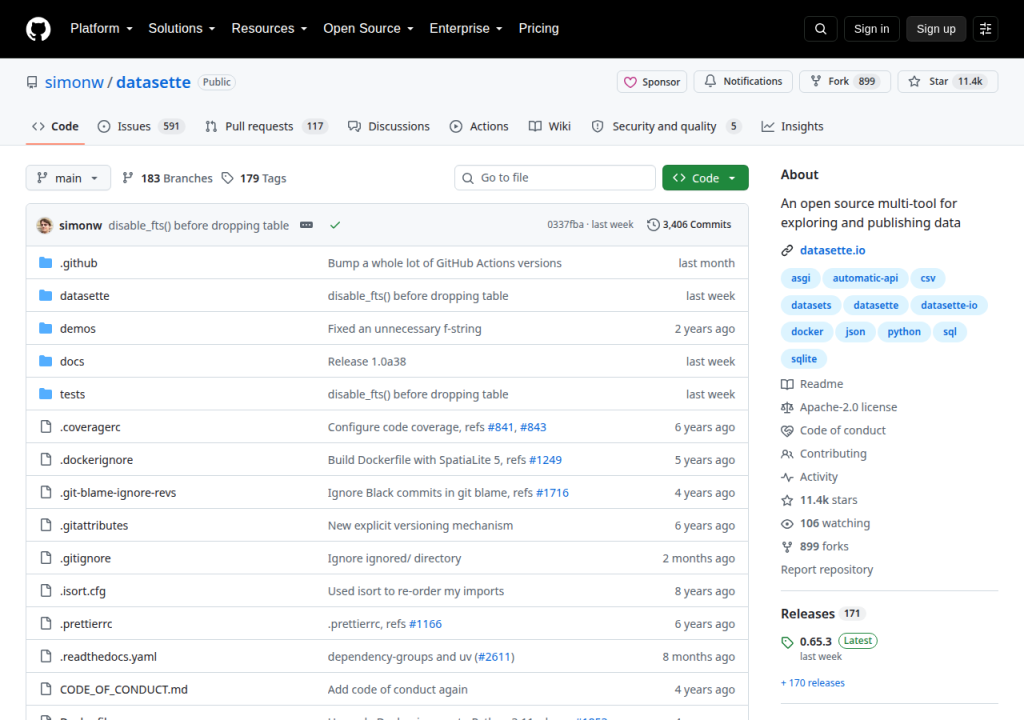
Task: Visit the datasette.io website link
Action: [x=833, y=250]
